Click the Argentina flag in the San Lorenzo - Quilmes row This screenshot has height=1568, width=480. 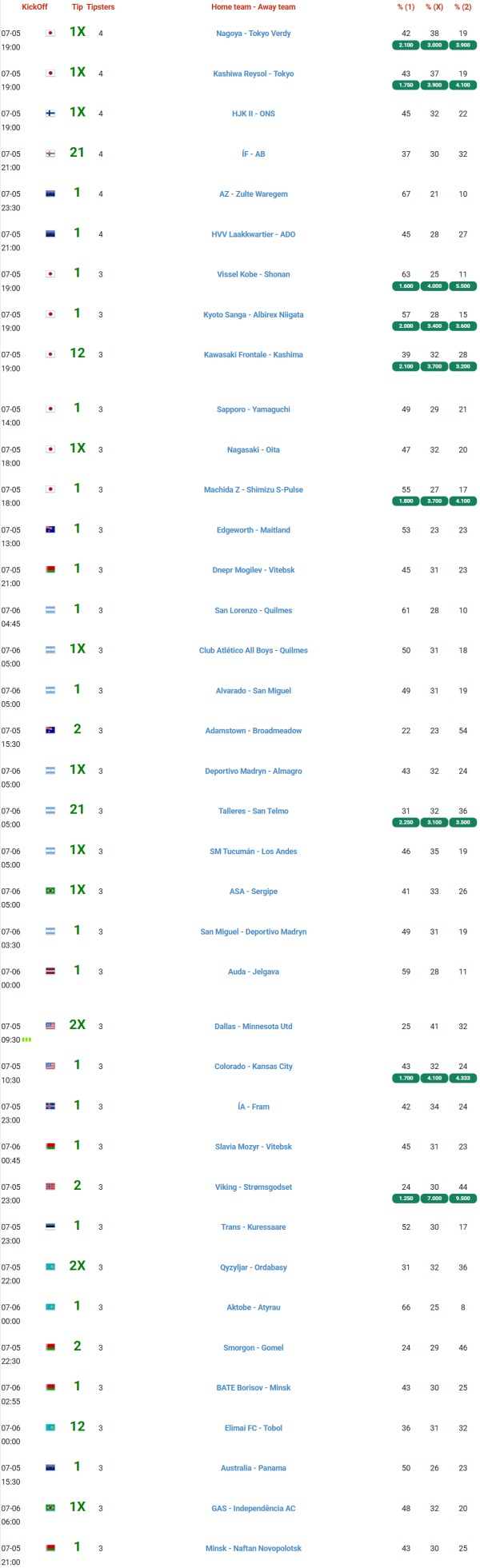point(50,610)
